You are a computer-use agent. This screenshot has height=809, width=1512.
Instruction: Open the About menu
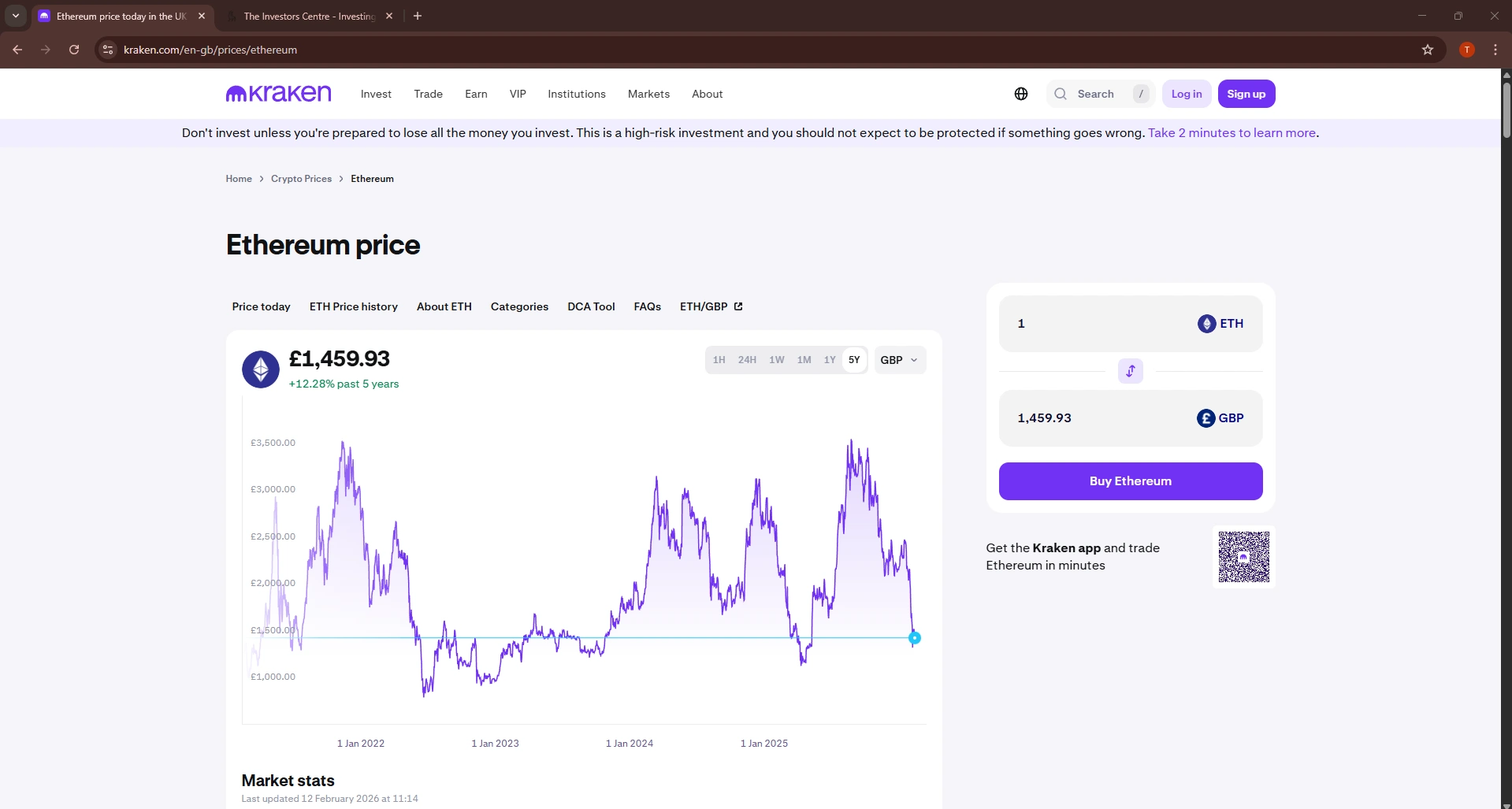coord(708,94)
